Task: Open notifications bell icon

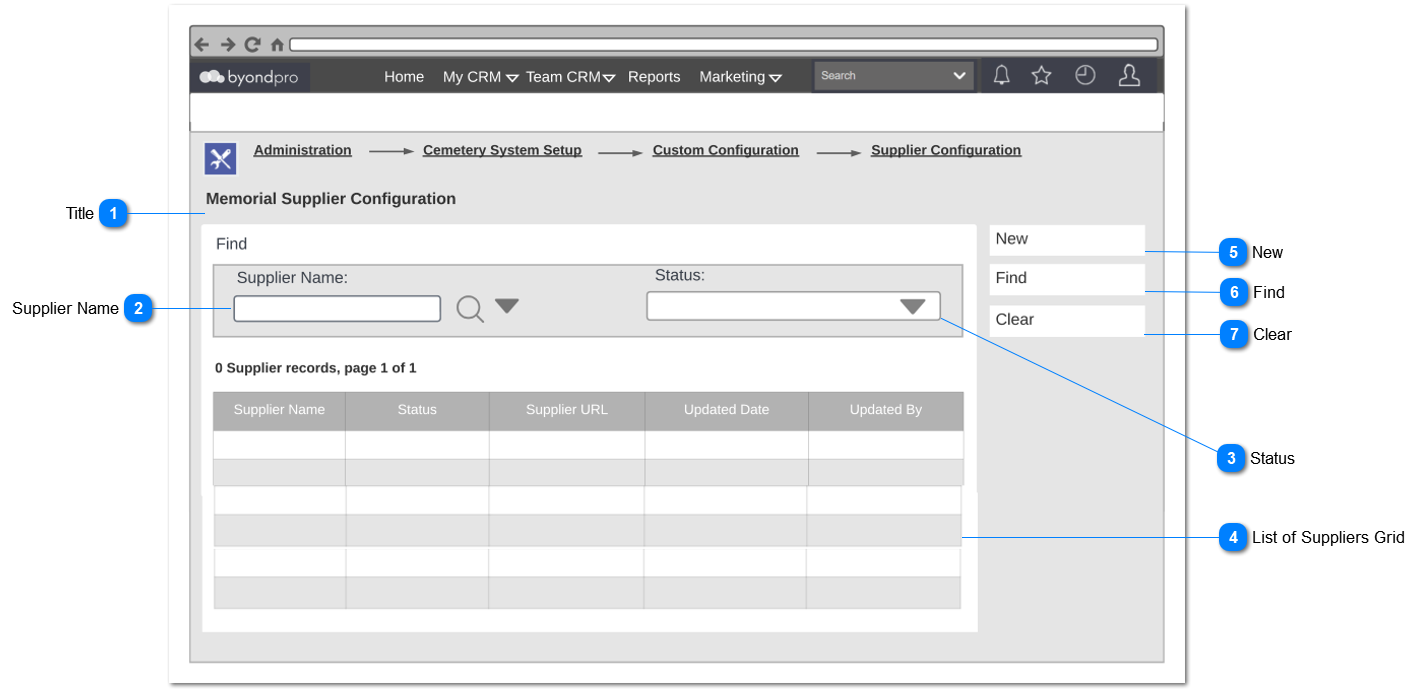Action: tap(1001, 75)
